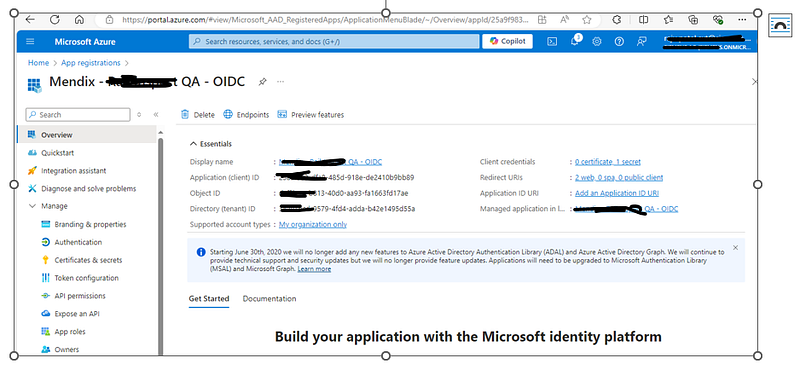Click Delete in the command bar
The image size is (800, 374).
198,115
